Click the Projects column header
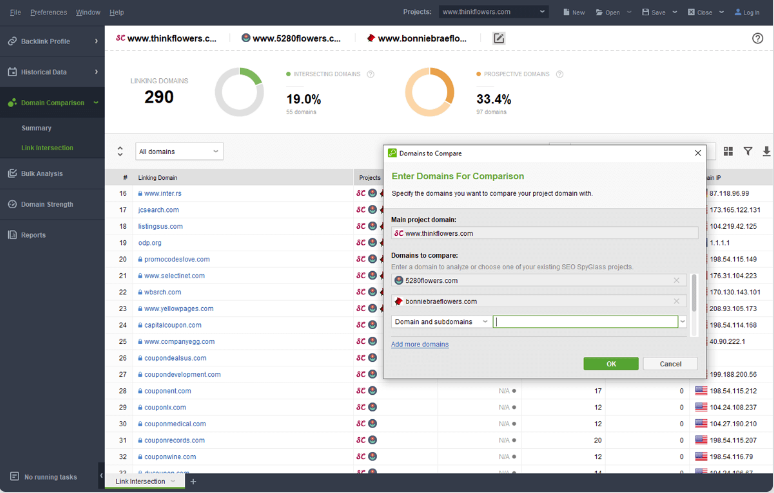Viewport: 774px width, 493px height. tap(370, 178)
